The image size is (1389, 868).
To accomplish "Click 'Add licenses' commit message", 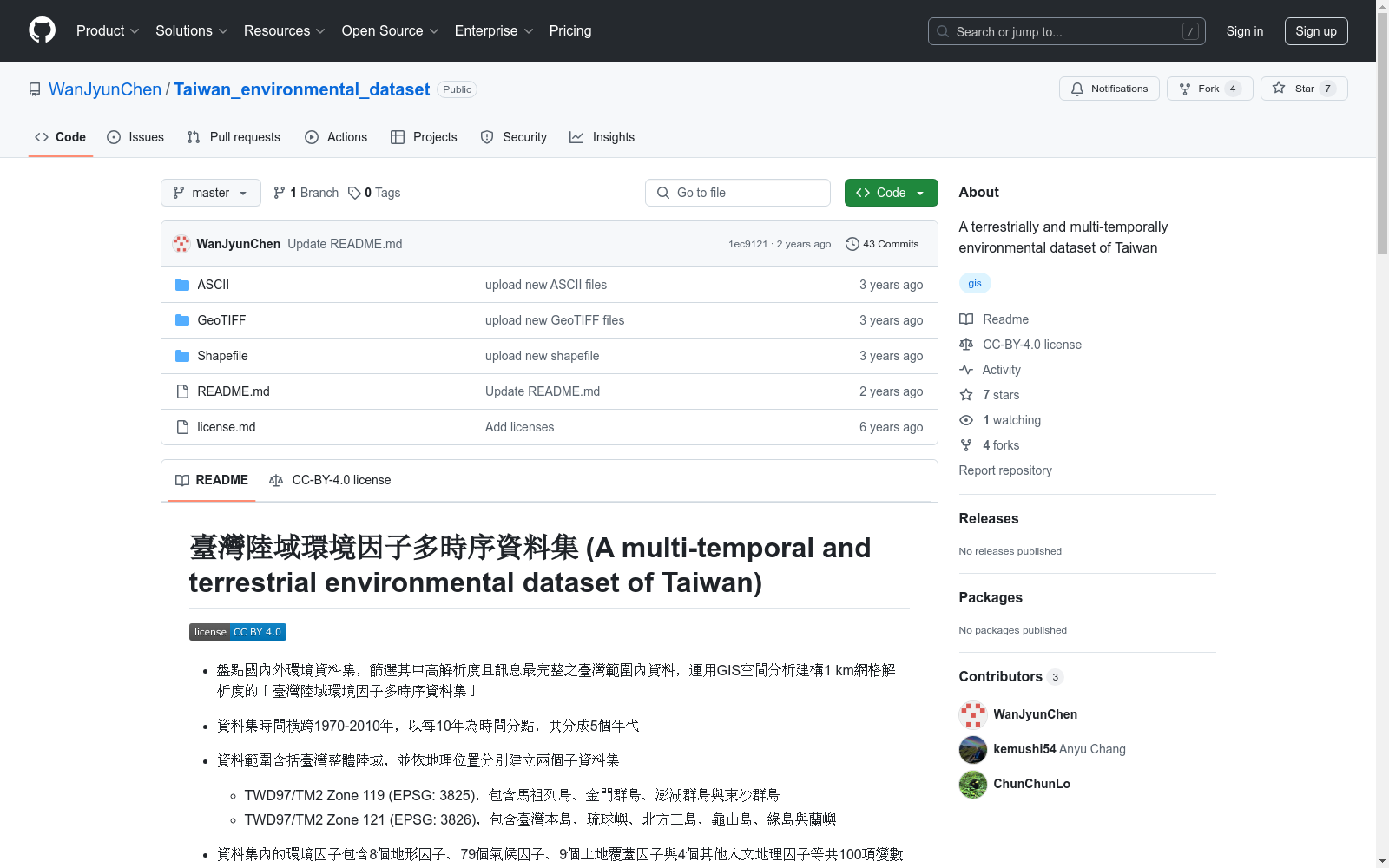I will click(519, 427).
